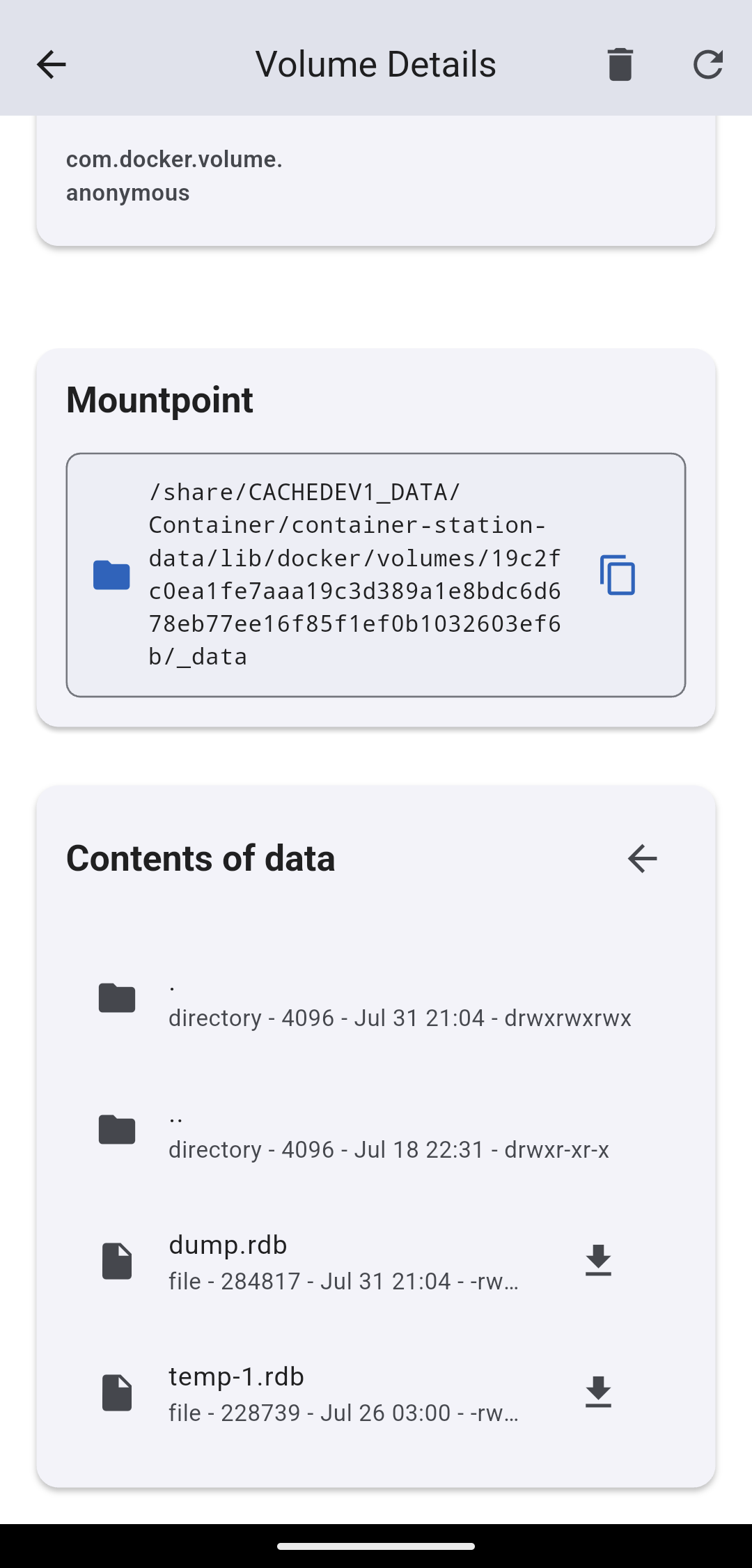Delete this volume using the trash icon
Image resolution: width=752 pixels, height=1568 pixels.
(619, 63)
